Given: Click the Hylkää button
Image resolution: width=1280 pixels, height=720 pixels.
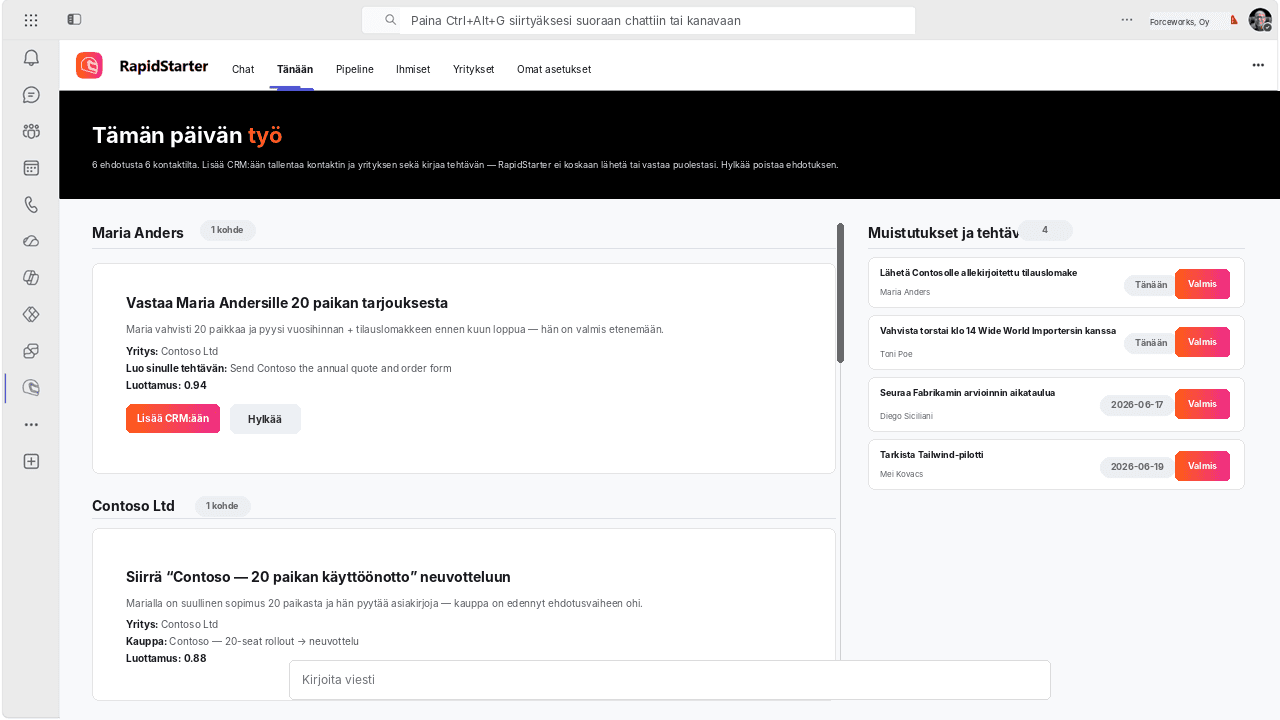Looking at the screenshot, I should tap(265, 419).
